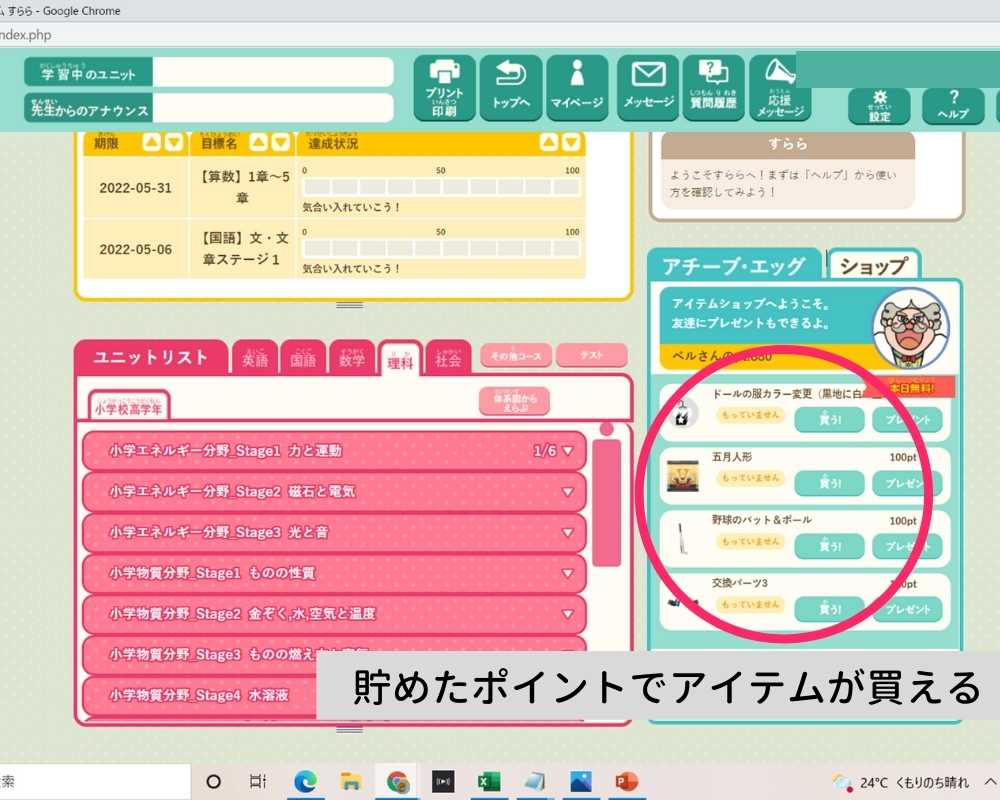Click the 【算数】1章～5章 goal name

point(243,187)
